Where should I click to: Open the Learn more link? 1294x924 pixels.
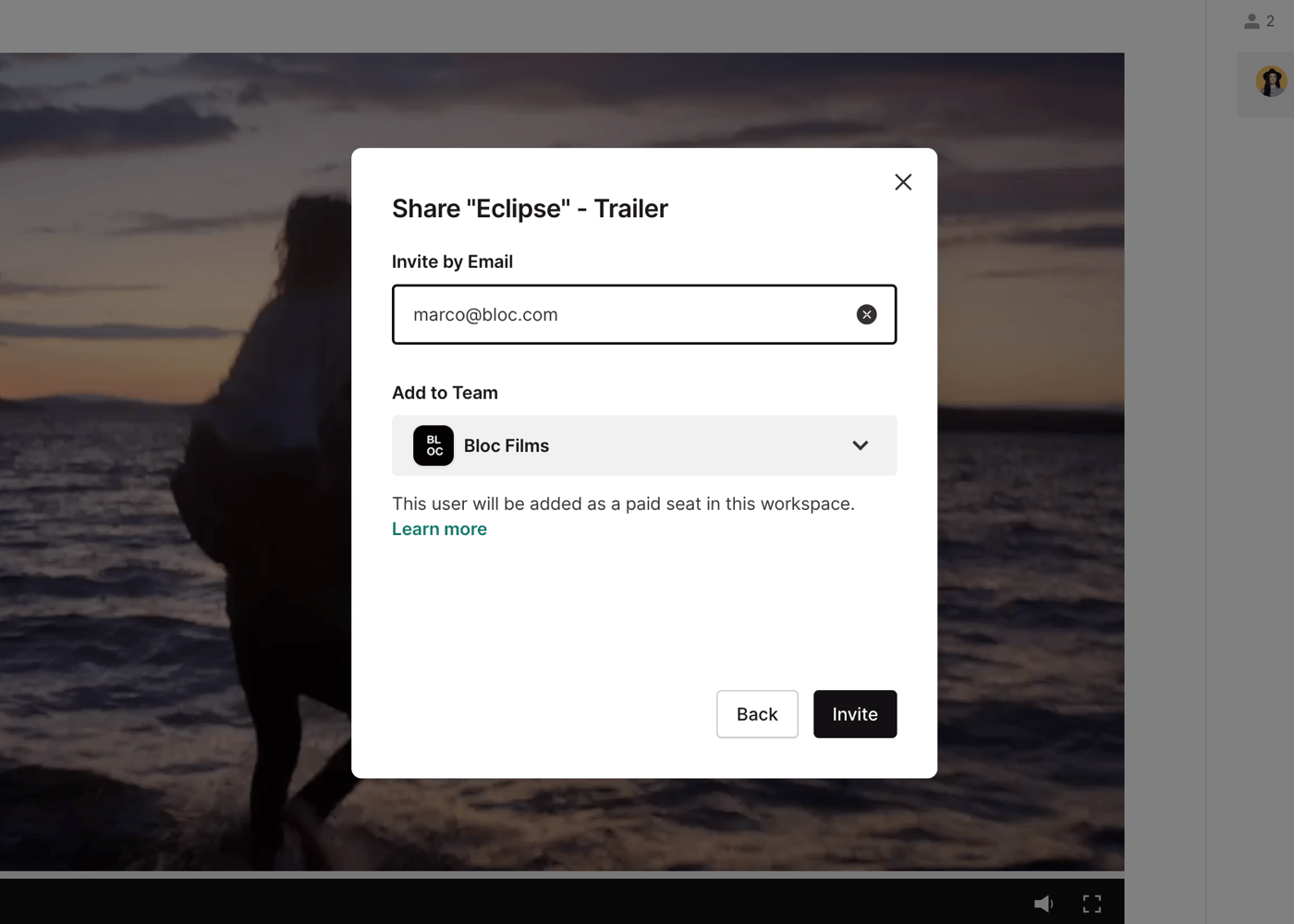(x=439, y=529)
